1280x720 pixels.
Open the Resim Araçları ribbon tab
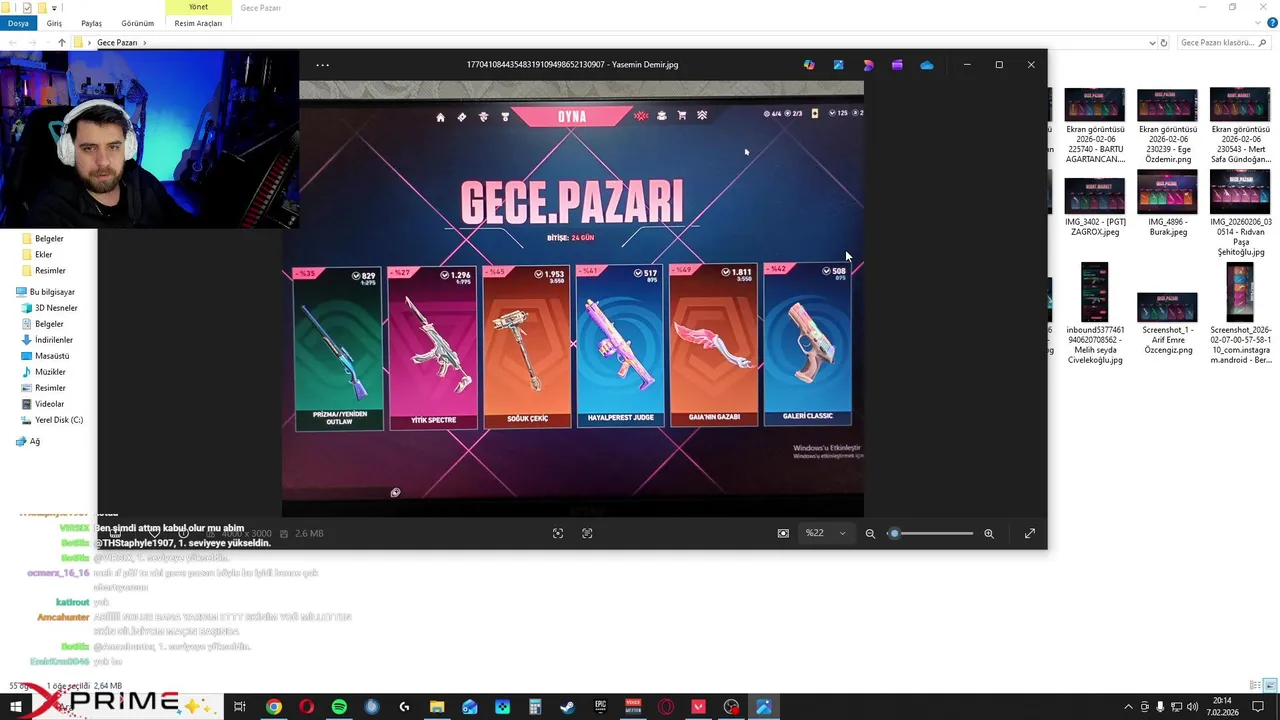198,23
